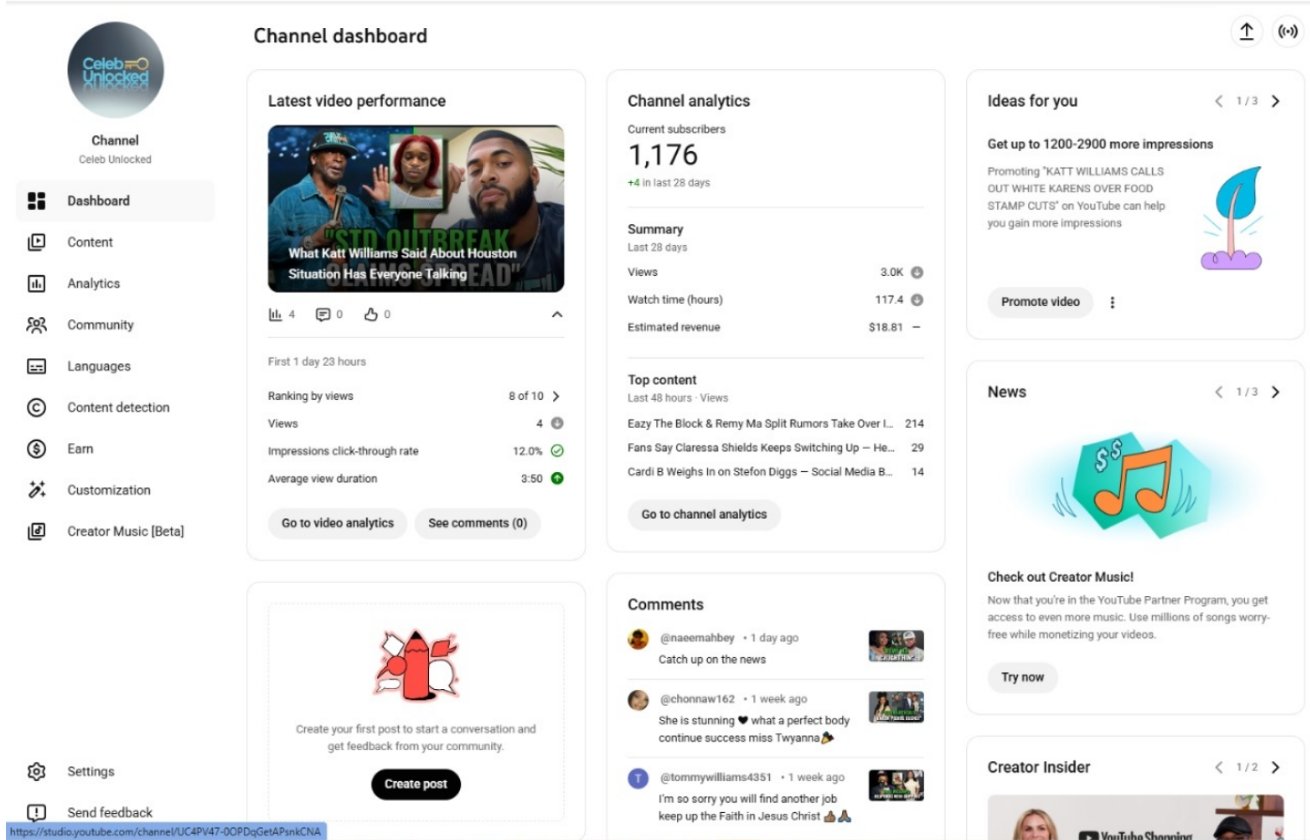Open the Community section
The height and width of the screenshot is (840, 1310).
(x=100, y=325)
